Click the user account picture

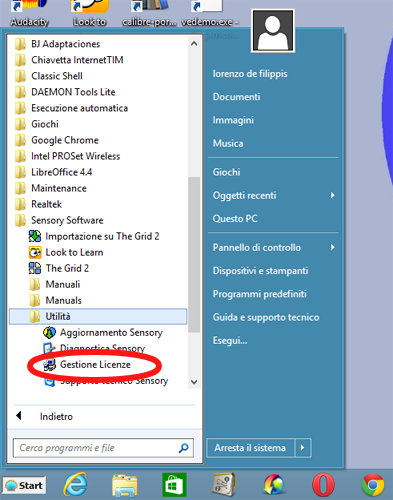pos(273,30)
